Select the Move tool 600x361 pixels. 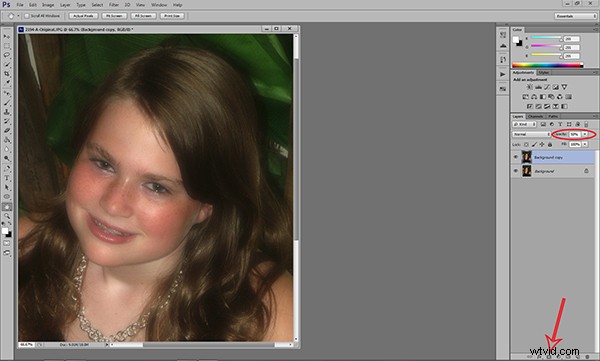point(7,36)
